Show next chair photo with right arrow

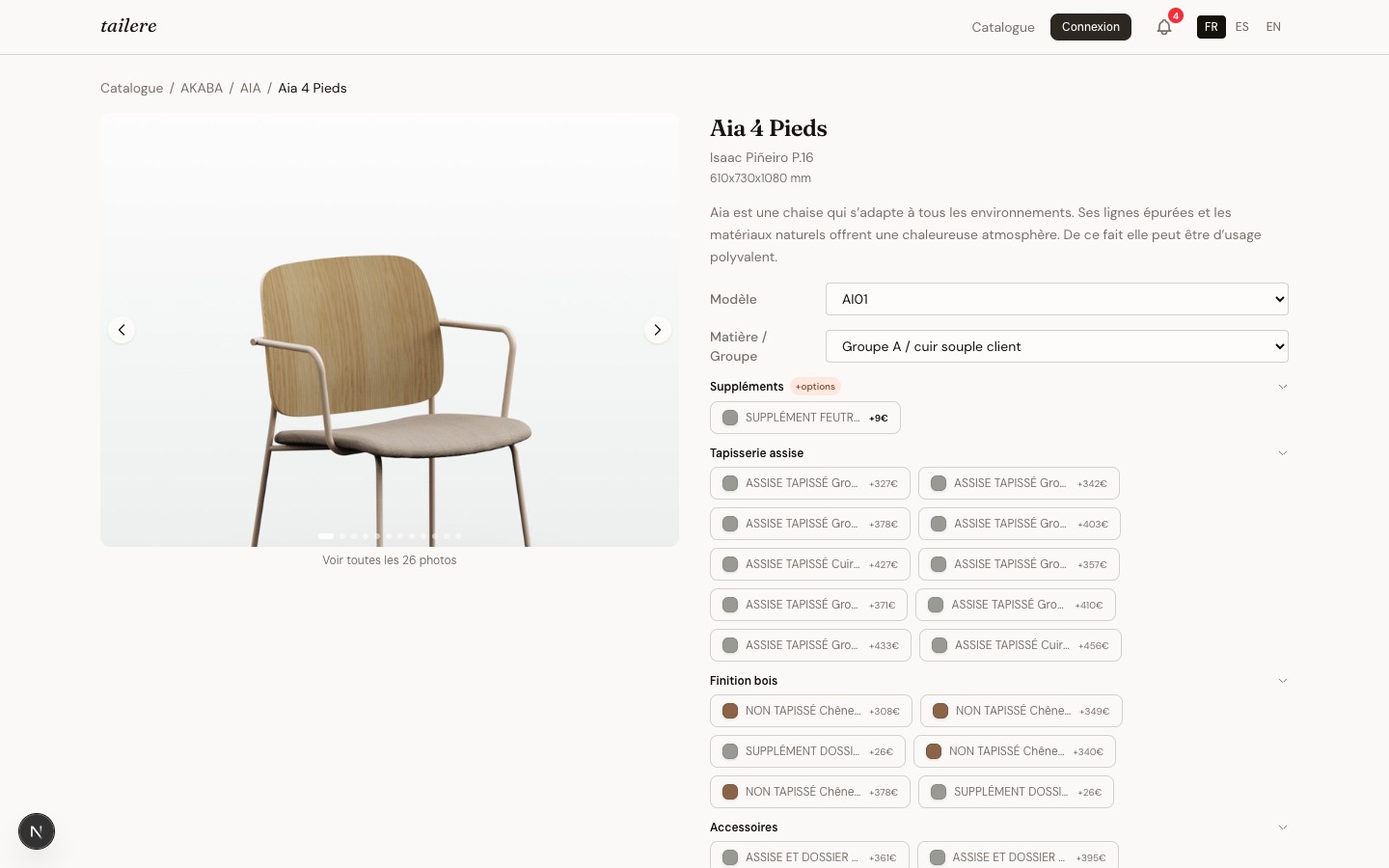click(658, 330)
